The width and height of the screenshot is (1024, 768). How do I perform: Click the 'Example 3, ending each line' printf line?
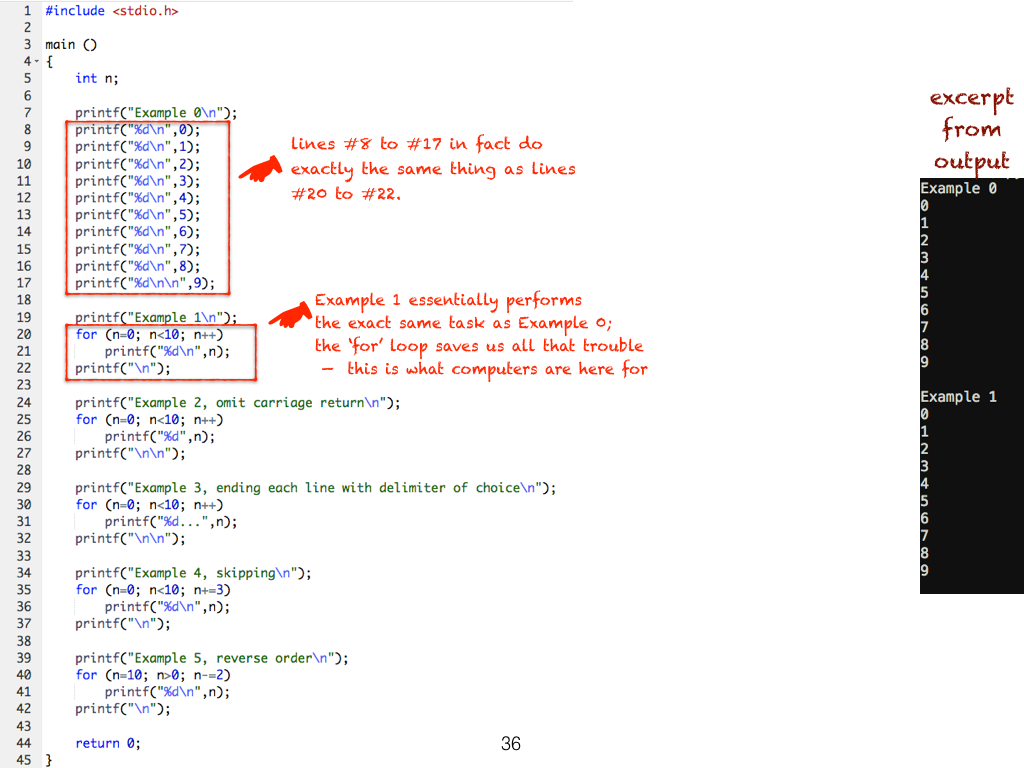pyautogui.click(x=315, y=488)
